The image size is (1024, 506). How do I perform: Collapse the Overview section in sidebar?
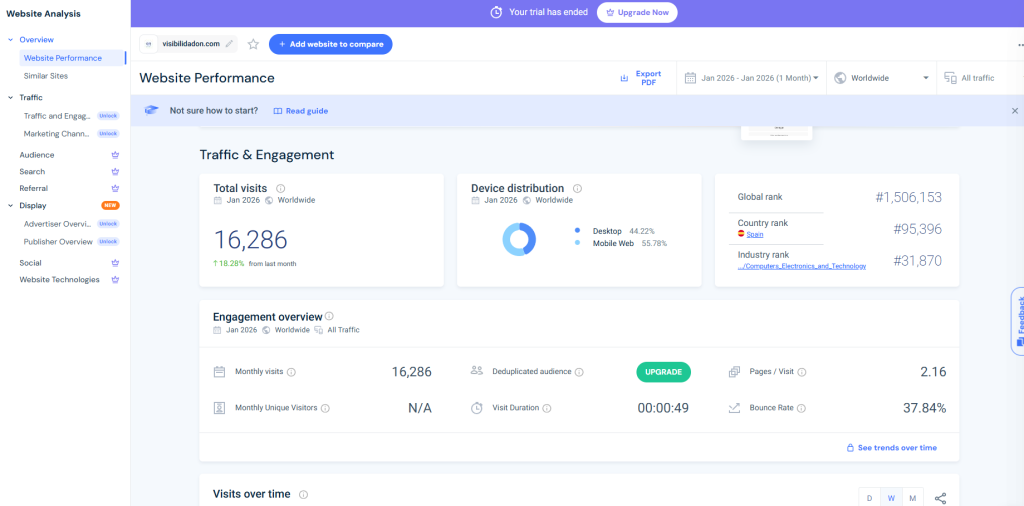pyautogui.click(x=10, y=40)
